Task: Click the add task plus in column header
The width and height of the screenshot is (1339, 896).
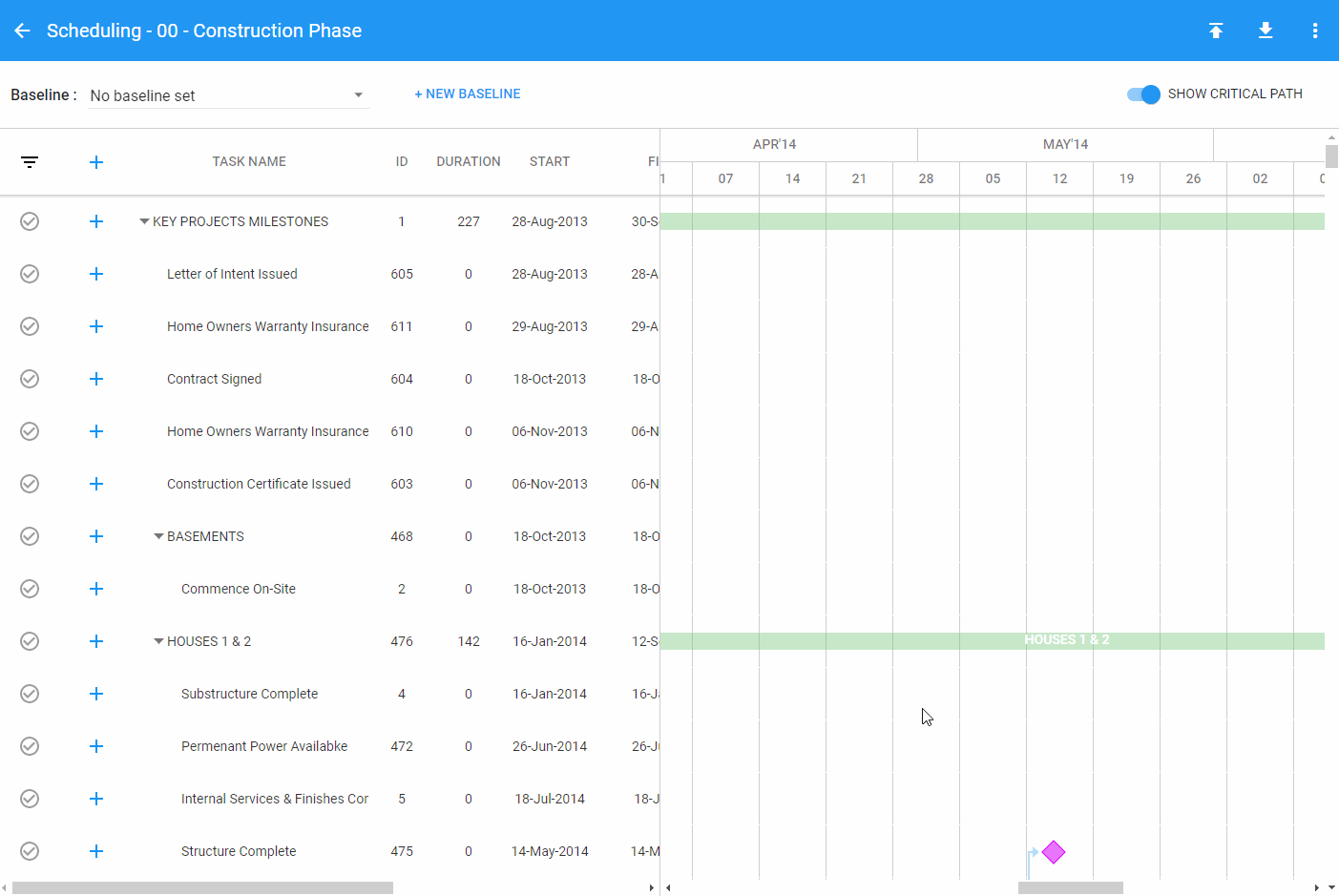Action: 96,162
